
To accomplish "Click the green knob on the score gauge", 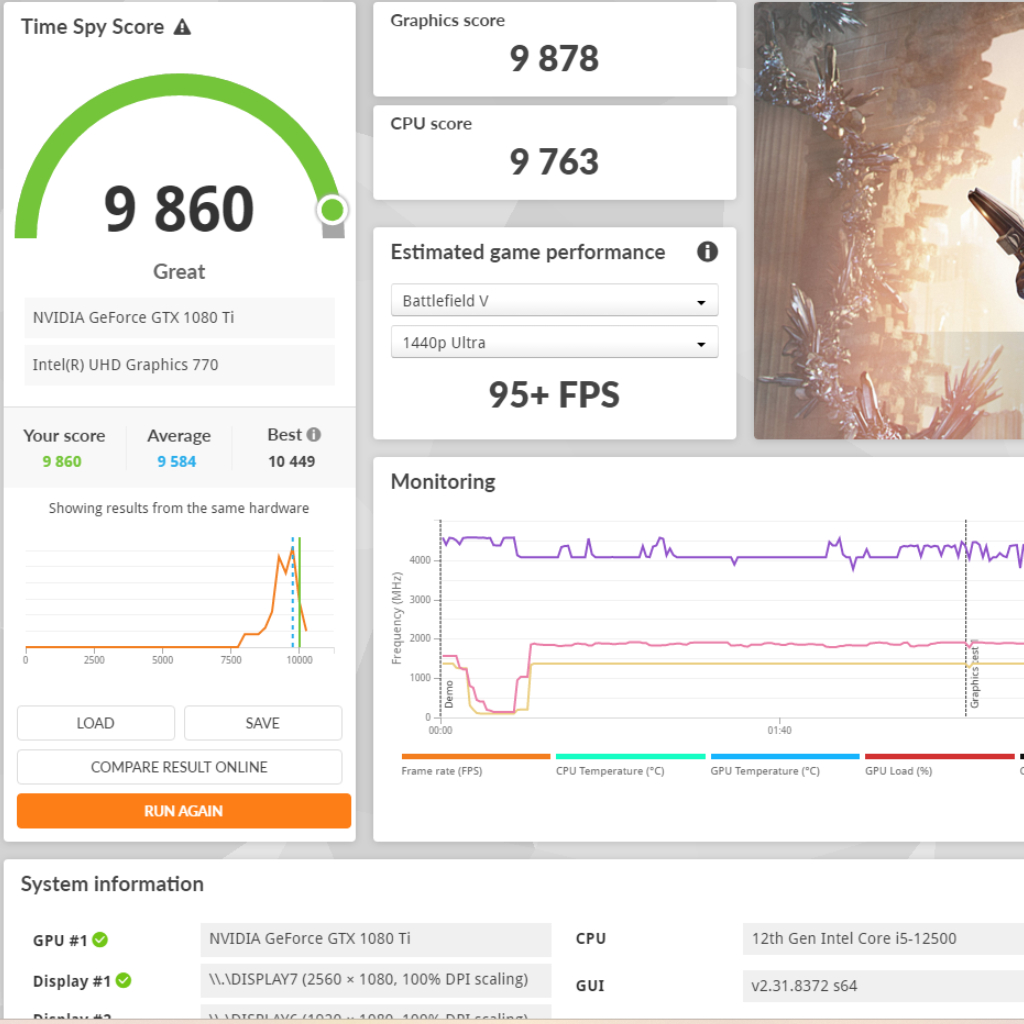I will [332, 210].
